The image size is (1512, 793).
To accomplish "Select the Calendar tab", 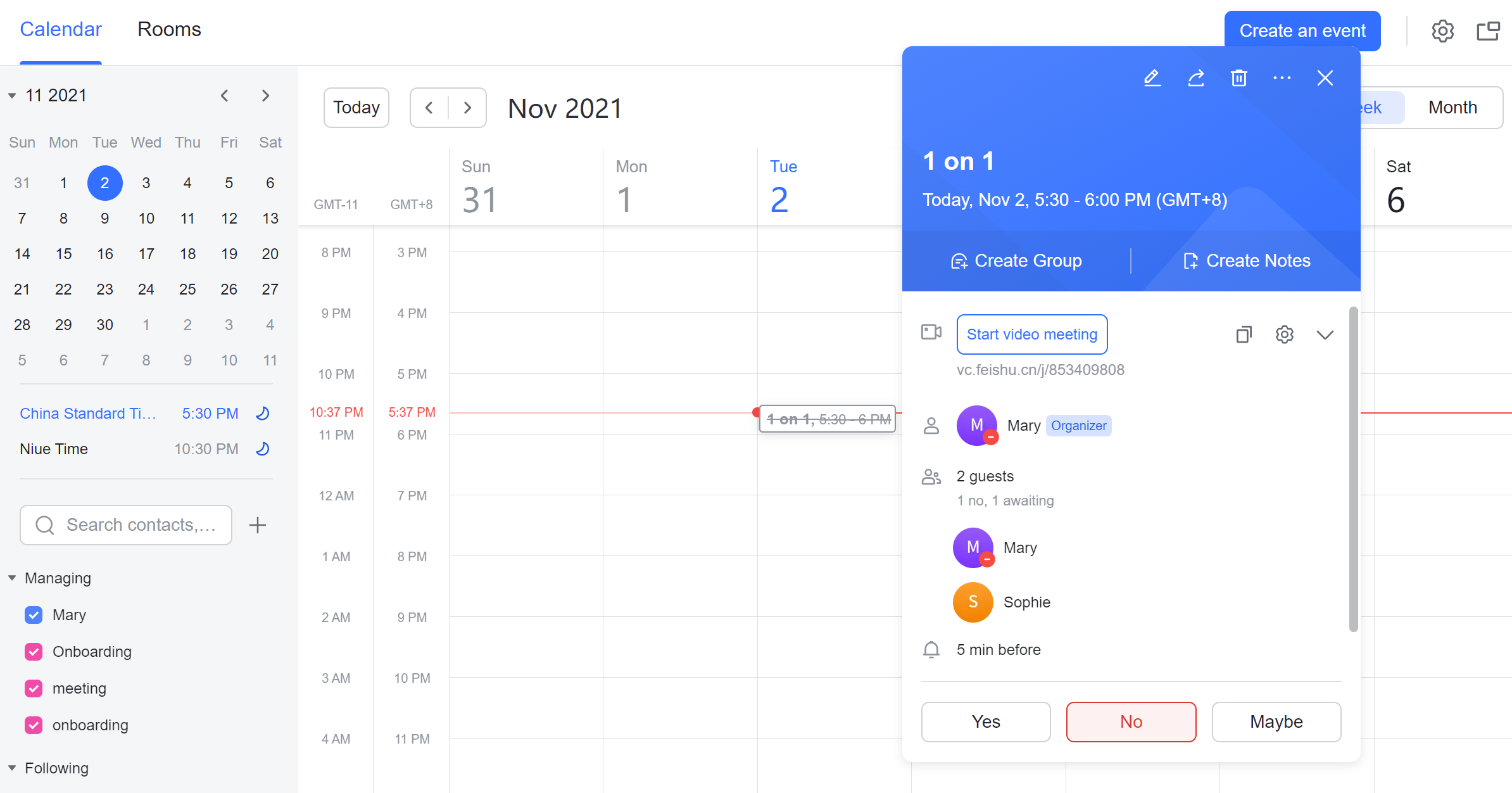I will (x=61, y=29).
